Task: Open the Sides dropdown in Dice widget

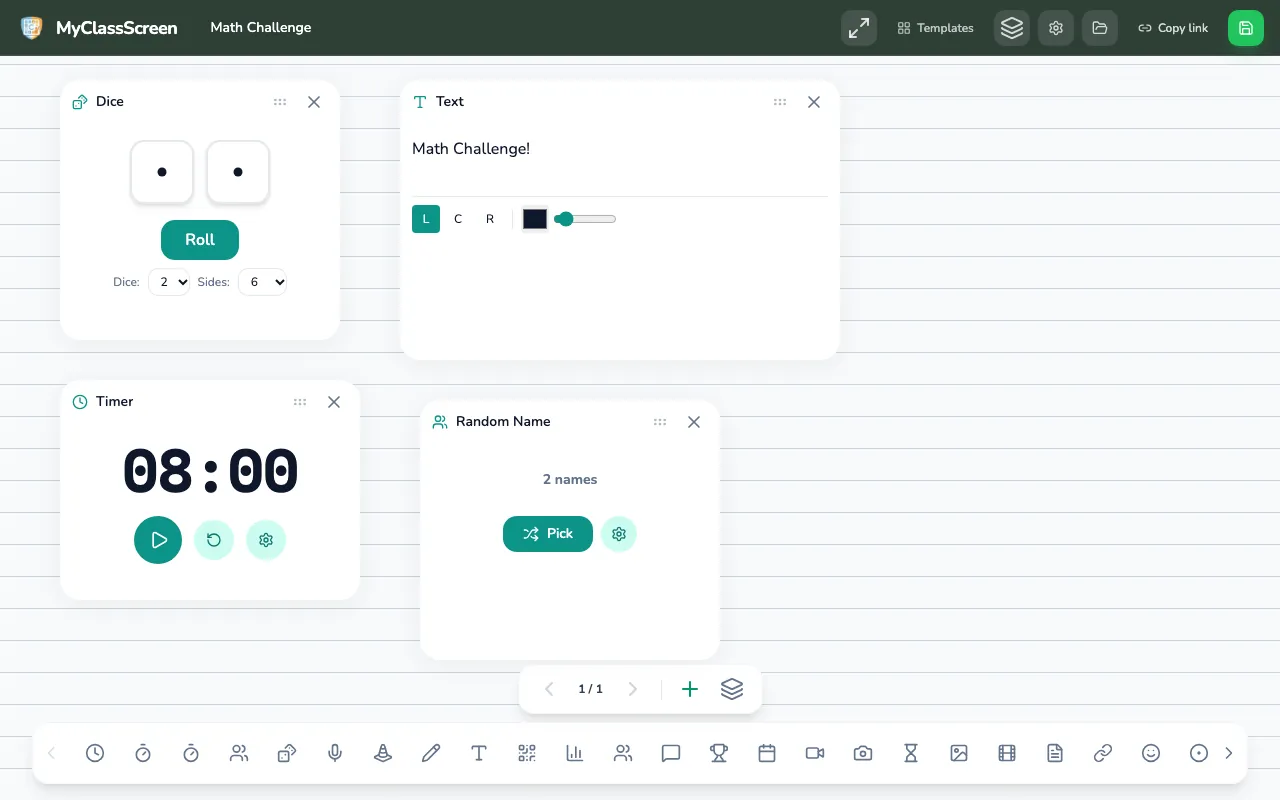Action: pyautogui.click(x=263, y=282)
